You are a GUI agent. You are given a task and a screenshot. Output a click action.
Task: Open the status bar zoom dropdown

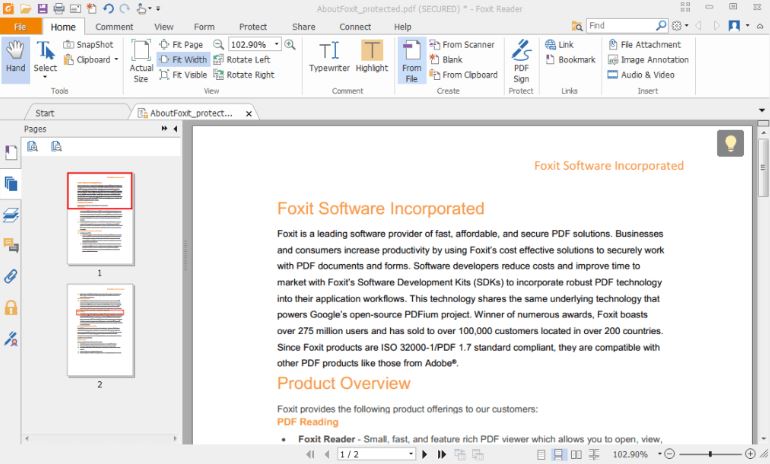pyautogui.click(x=660, y=454)
